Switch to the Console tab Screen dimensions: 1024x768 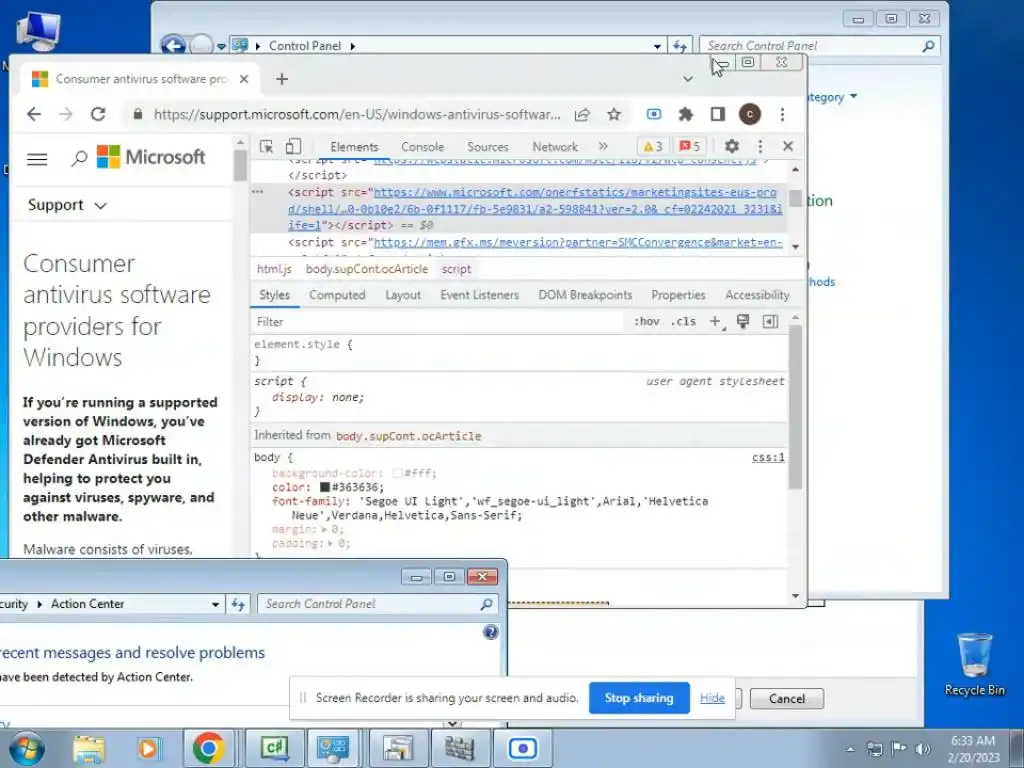[423, 147]
